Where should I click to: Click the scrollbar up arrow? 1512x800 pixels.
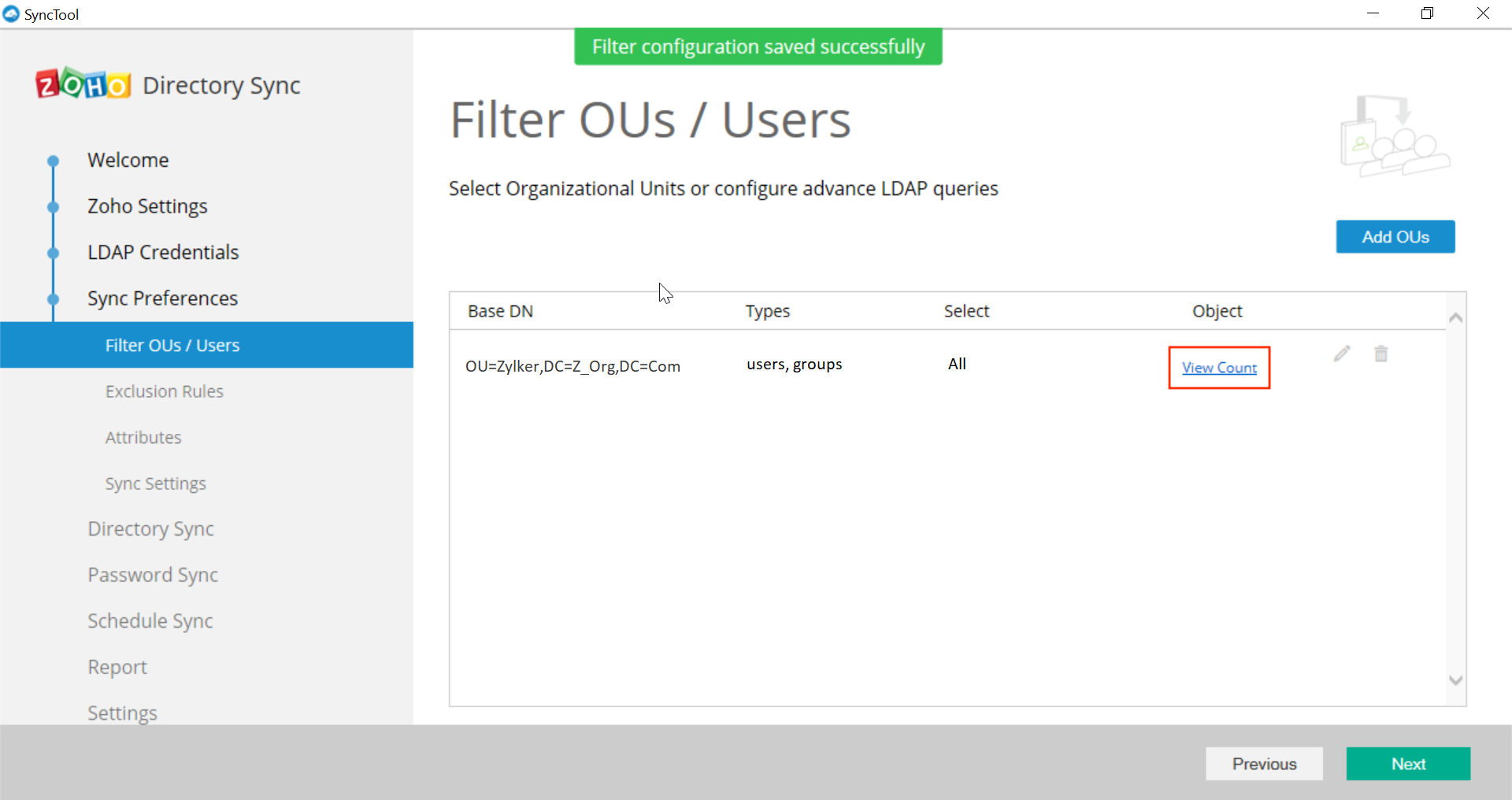click(x=1455, y=317)
